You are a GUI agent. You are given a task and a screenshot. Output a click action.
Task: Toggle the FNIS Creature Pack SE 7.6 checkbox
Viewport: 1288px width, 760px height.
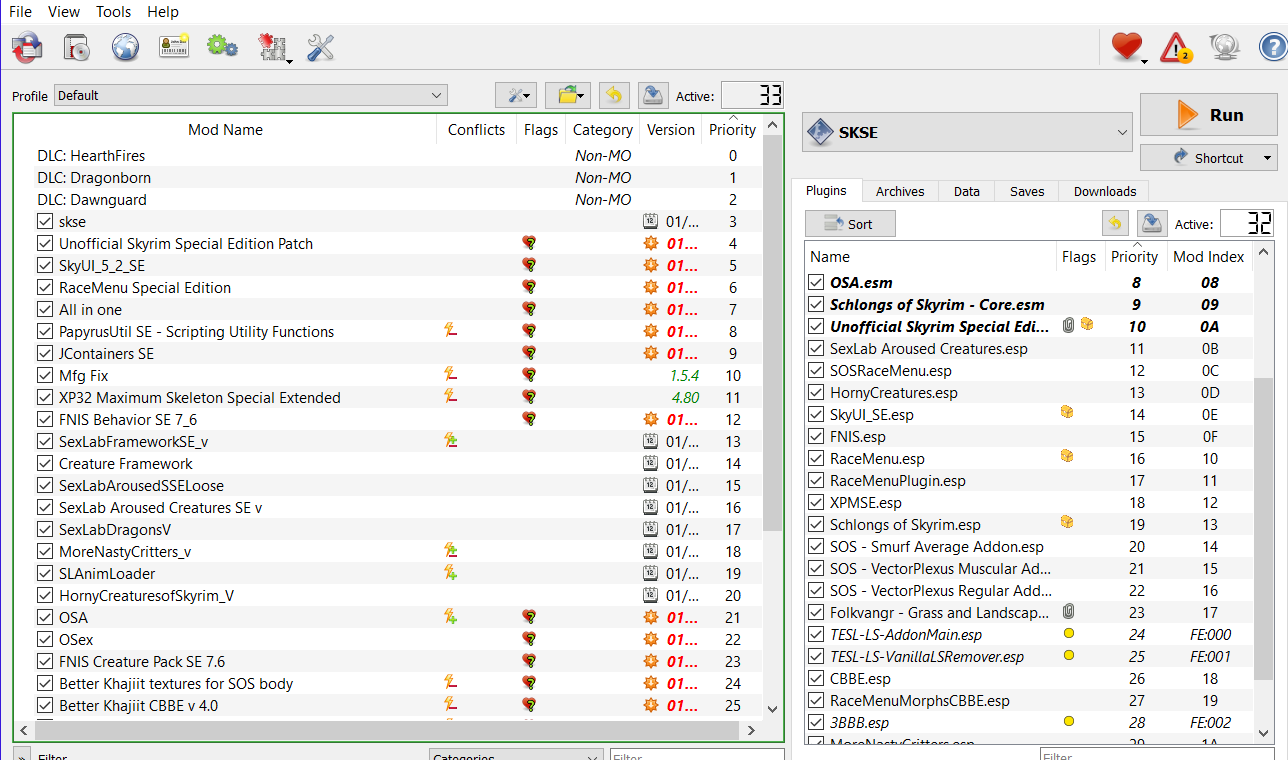pos(44,662)
